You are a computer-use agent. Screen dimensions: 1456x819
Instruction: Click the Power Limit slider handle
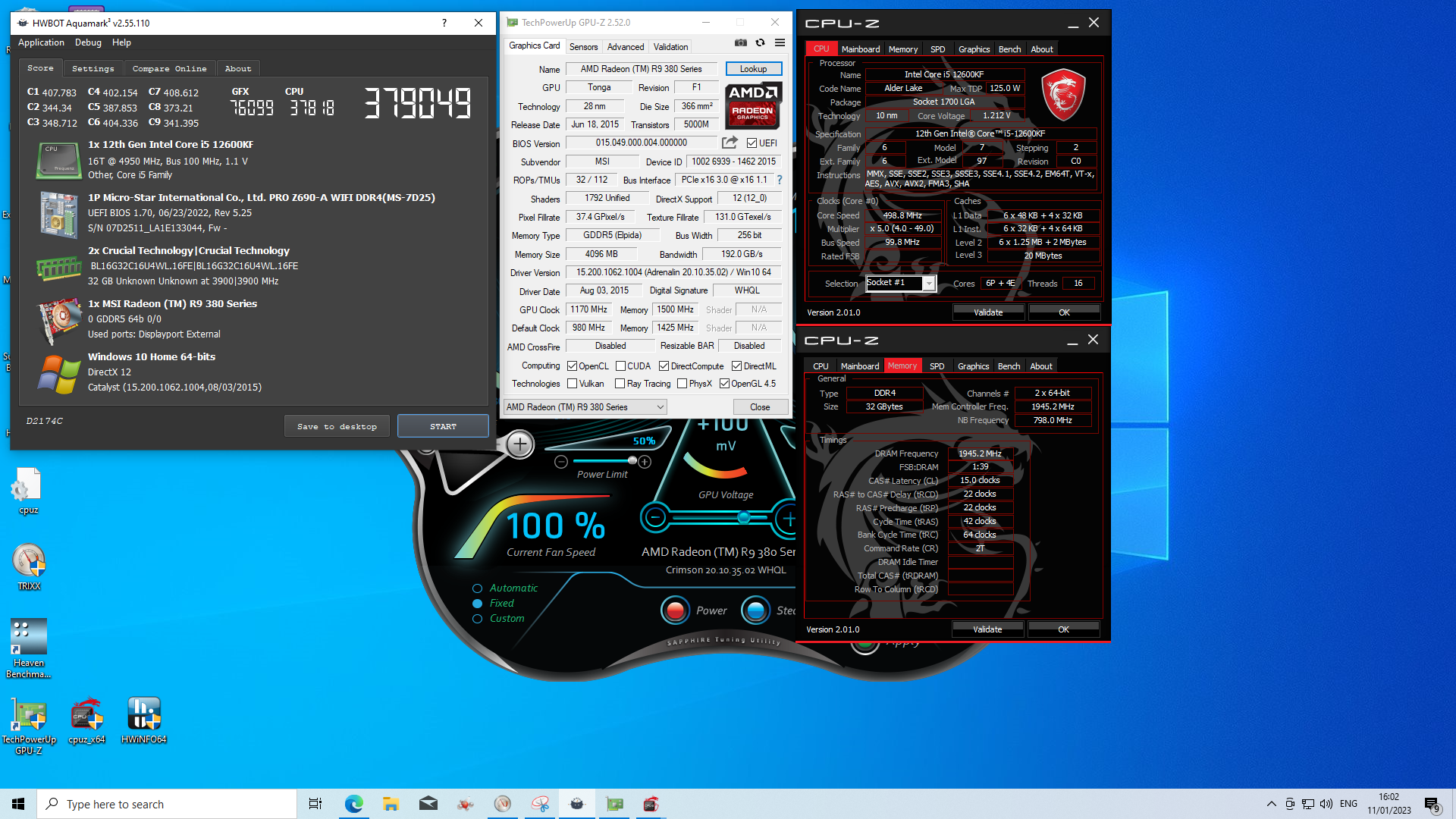[x=632, y=461]
